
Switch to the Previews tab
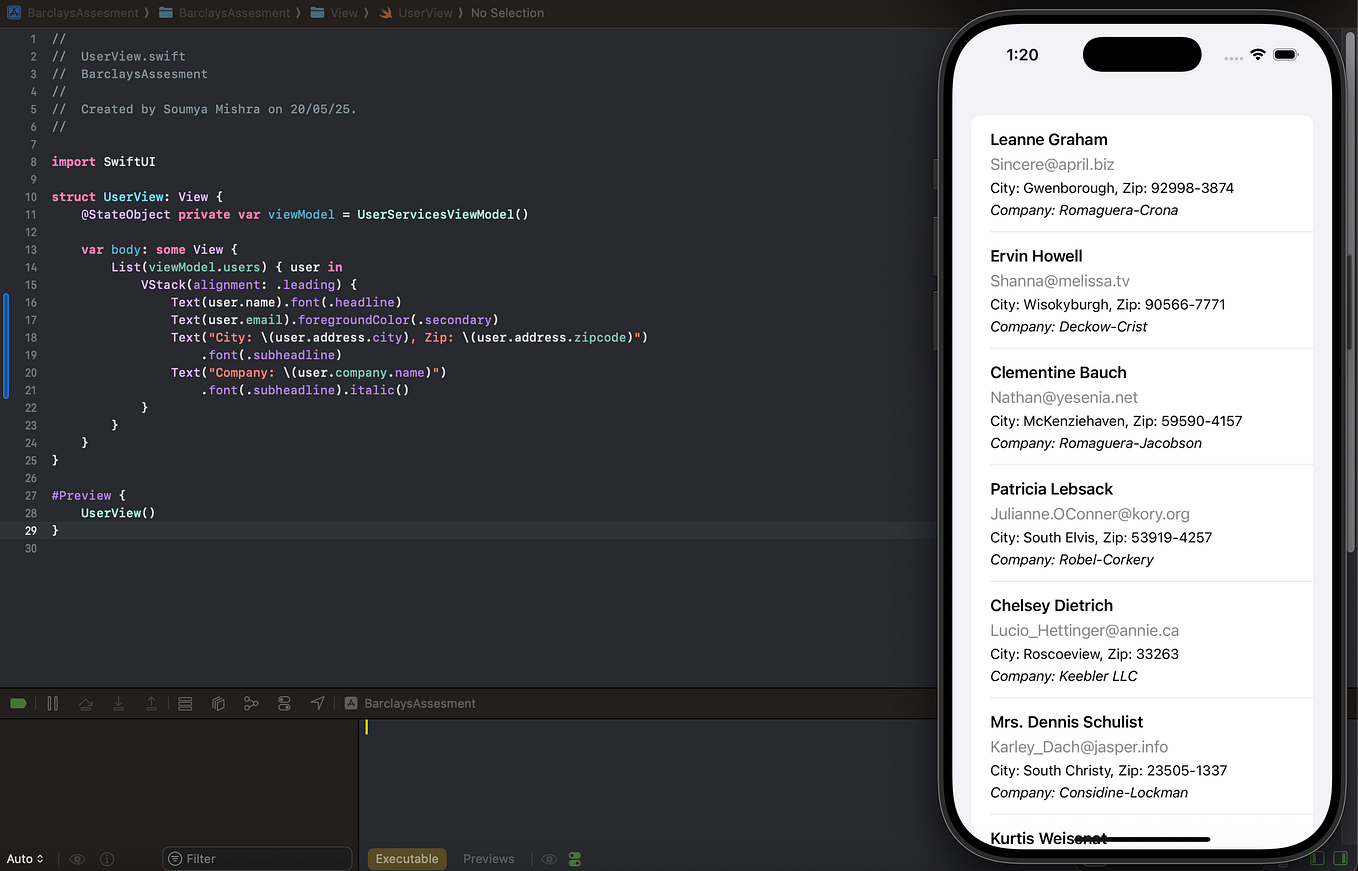(x=488, y=859)
